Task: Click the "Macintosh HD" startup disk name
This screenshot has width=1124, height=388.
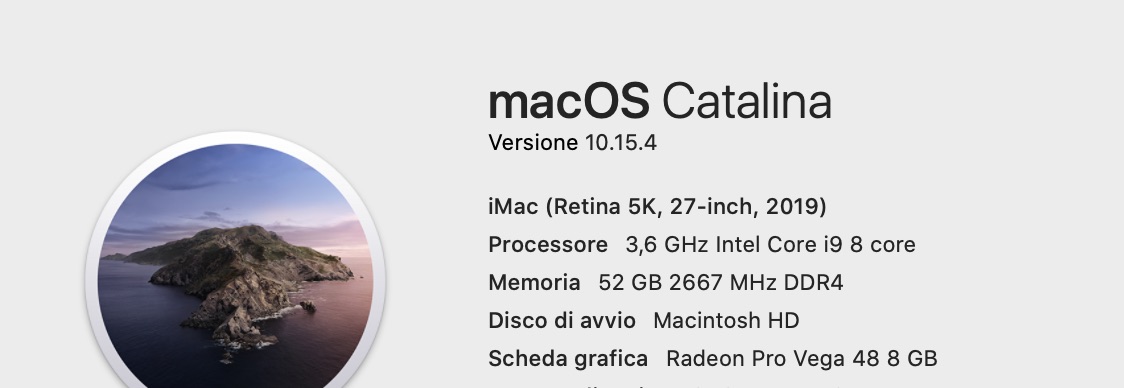Action: click(x=726, y=321)
